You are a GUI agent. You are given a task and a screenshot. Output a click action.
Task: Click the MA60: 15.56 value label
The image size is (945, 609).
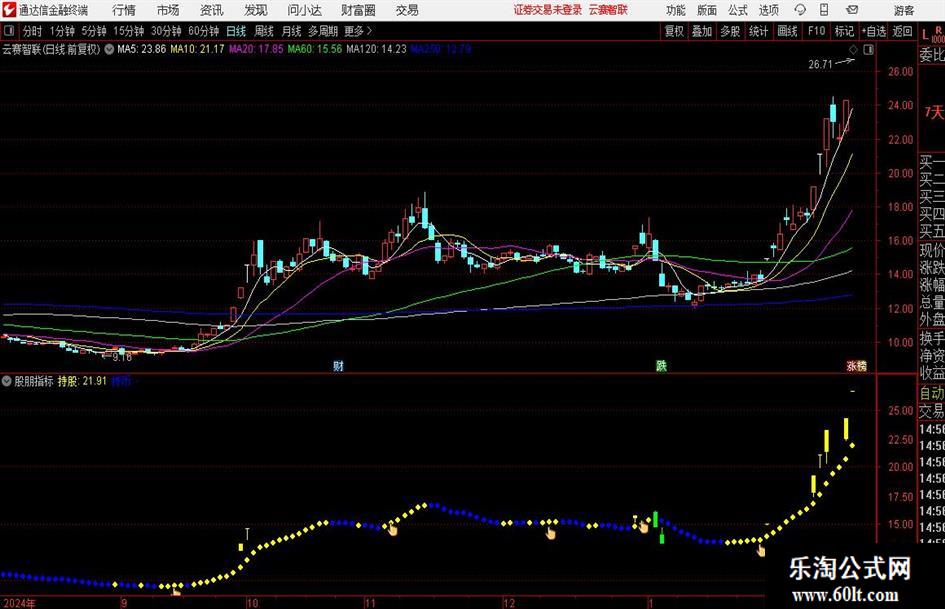pyautogui.click(x=315, y=49)
